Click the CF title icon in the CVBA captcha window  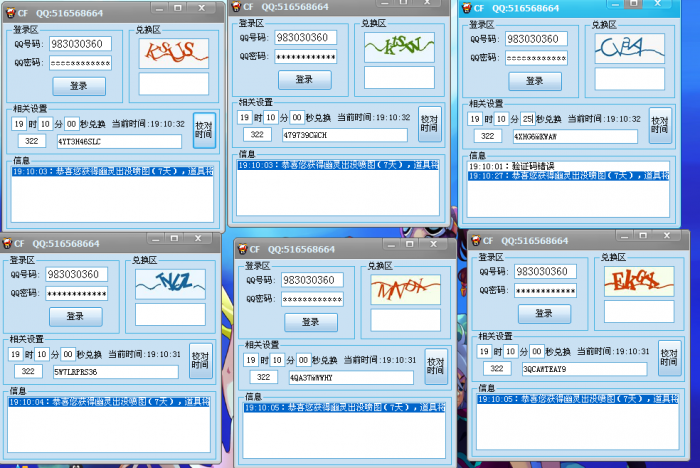[467, 8]
